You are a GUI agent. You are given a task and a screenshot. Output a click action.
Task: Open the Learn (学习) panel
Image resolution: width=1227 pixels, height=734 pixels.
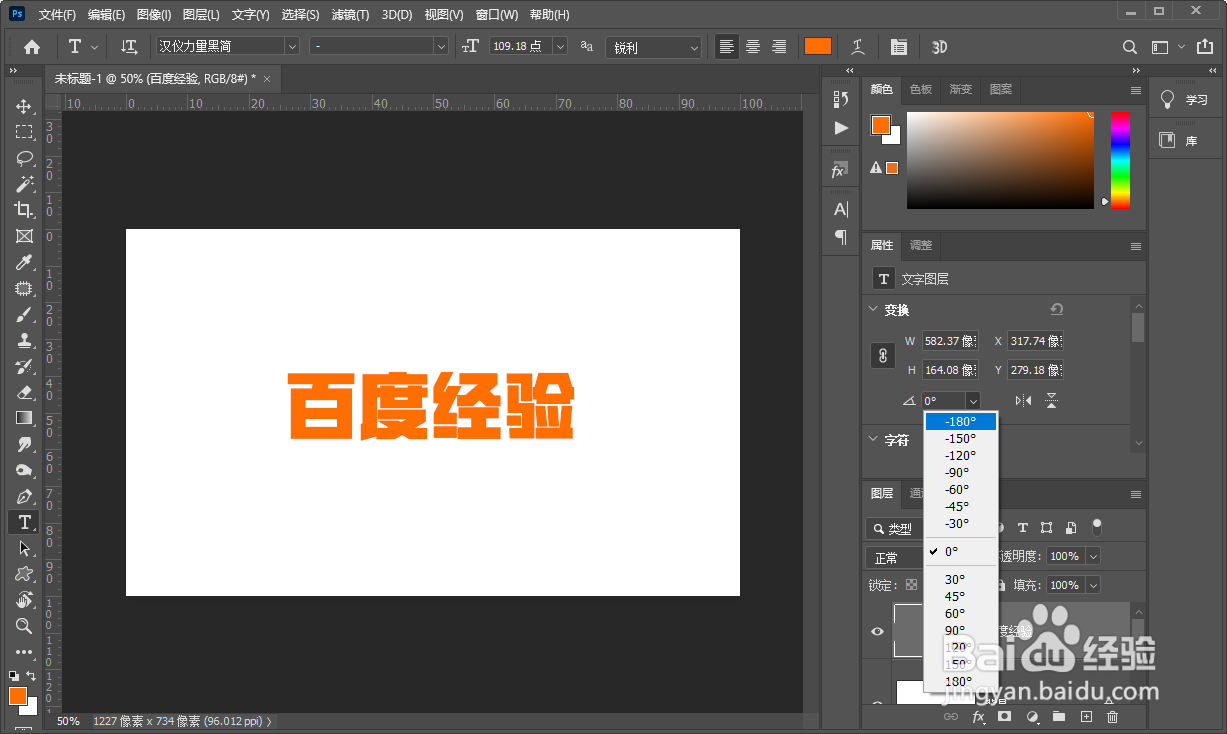1183,100
